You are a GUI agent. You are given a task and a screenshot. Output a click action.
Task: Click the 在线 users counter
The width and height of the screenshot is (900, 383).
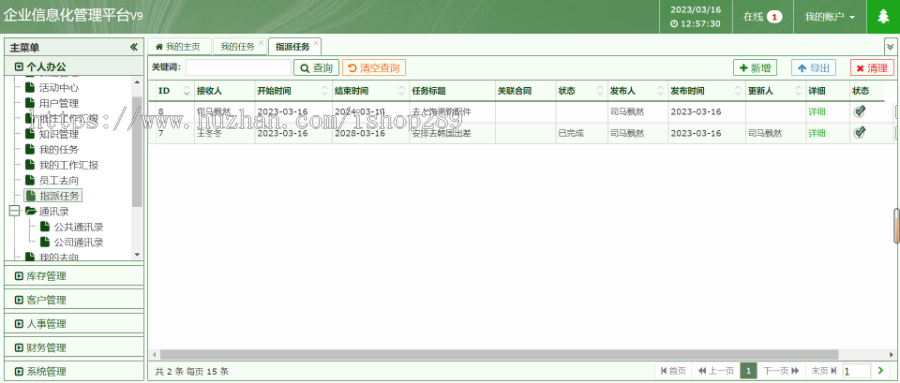763,17
